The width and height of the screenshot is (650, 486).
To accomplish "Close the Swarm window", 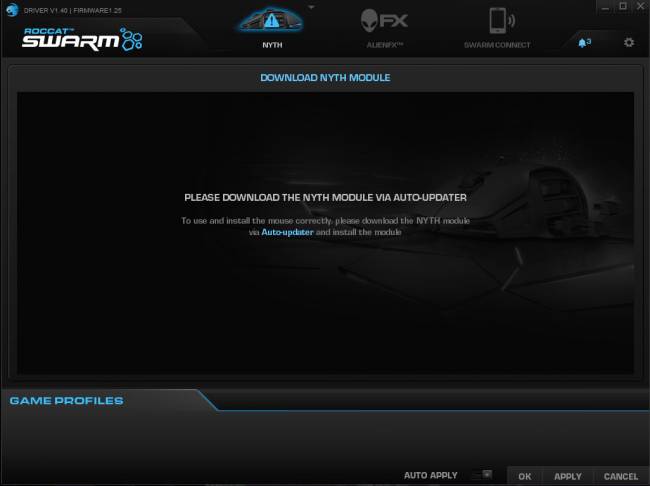I will (x=640, y=6).
